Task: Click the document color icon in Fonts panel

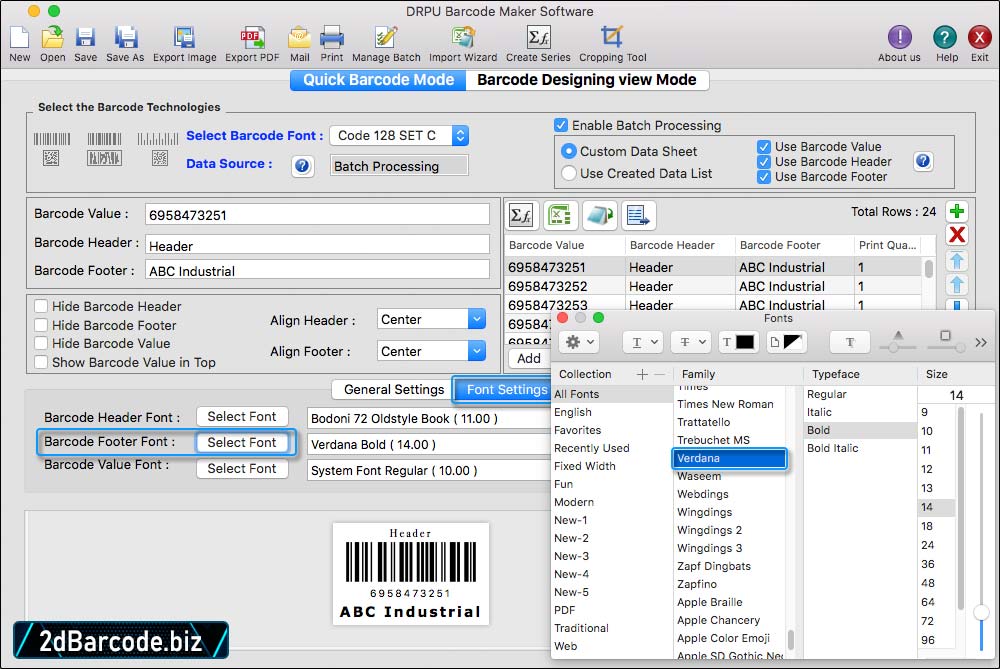Action: [784, 342]
